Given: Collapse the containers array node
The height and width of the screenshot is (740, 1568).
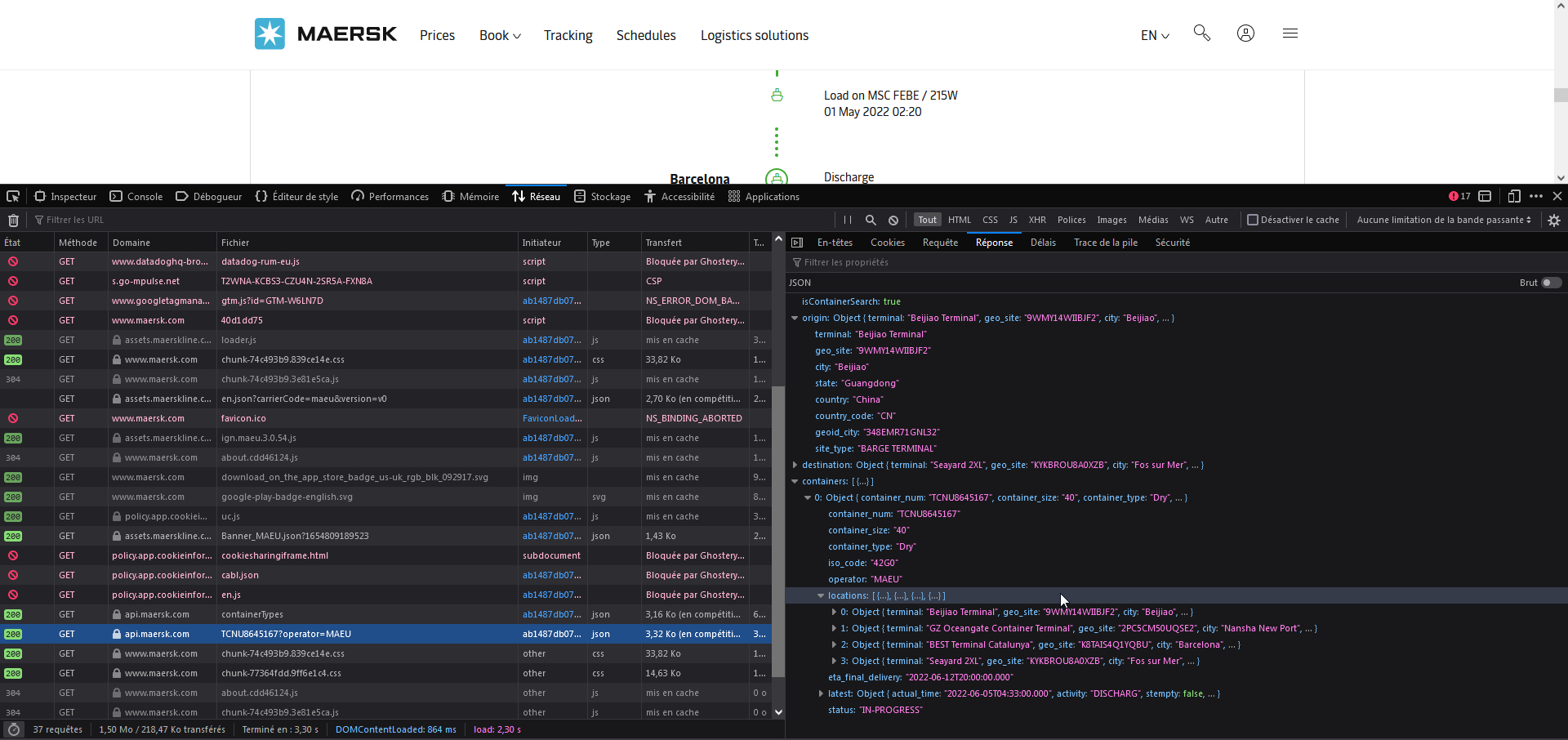Looking at the screenshot, I should pos(795,481).
